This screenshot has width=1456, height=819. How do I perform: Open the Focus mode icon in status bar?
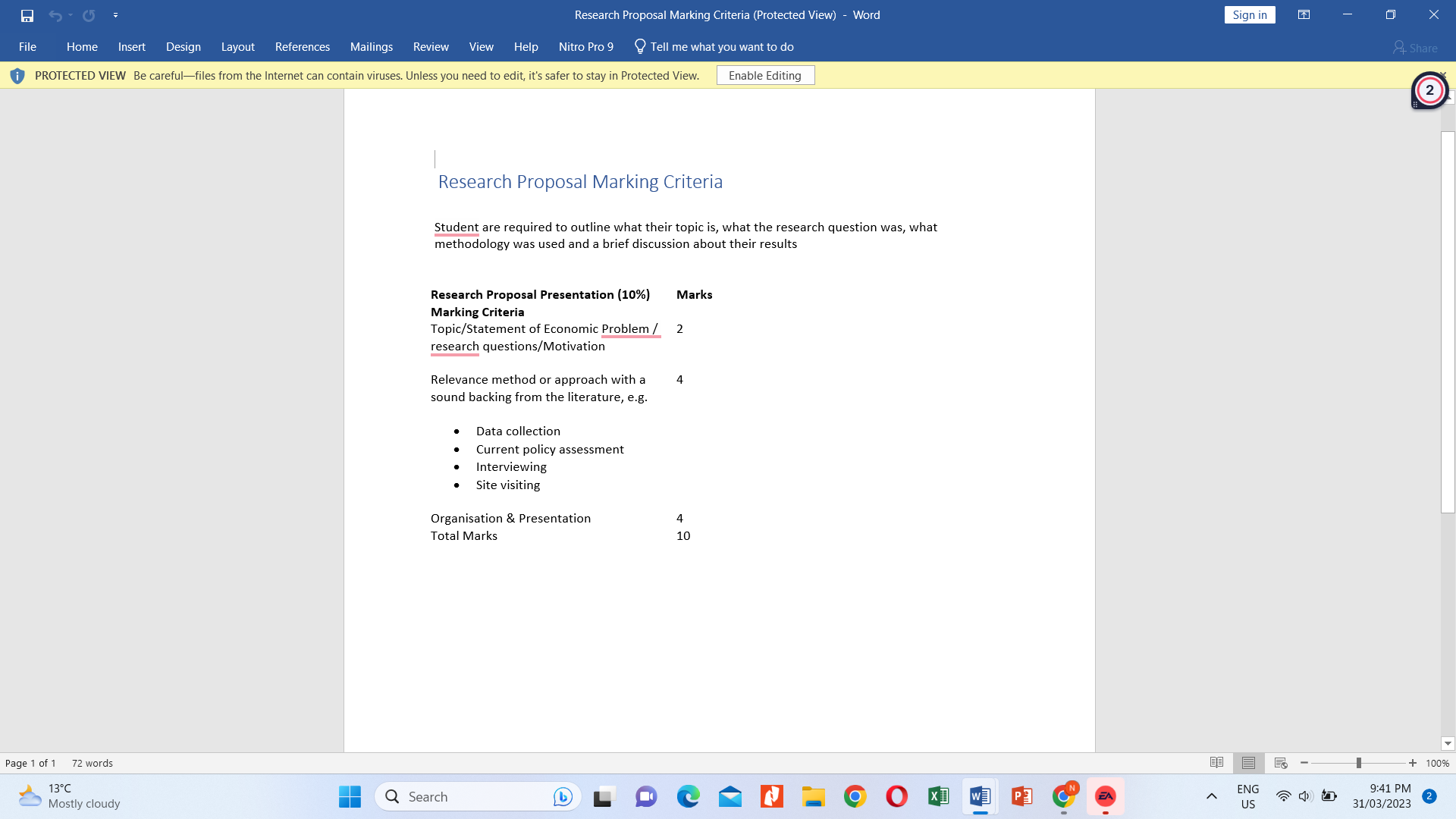(1217, 763)
